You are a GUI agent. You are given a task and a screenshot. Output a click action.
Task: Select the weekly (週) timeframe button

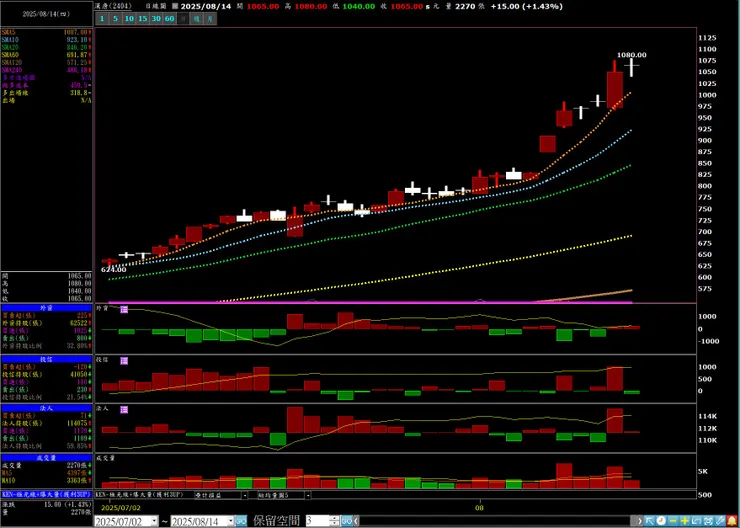pyautogui.click(x=196, y=19)
